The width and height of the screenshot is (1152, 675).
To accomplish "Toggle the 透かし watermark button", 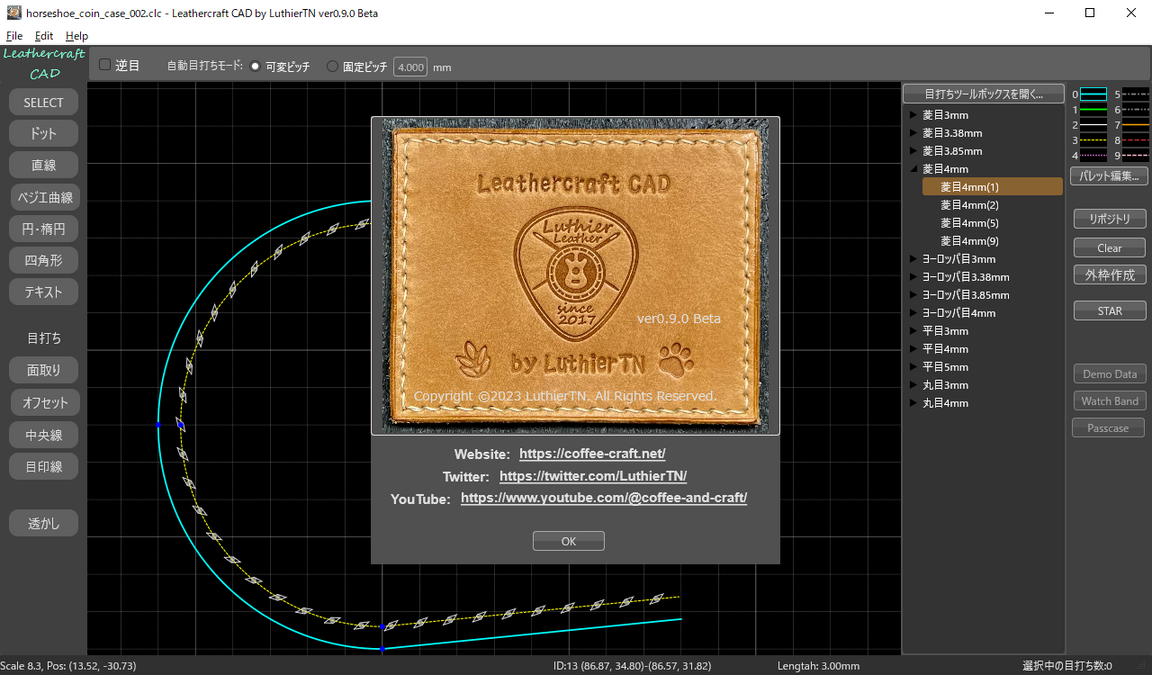I will pos(43,523).
